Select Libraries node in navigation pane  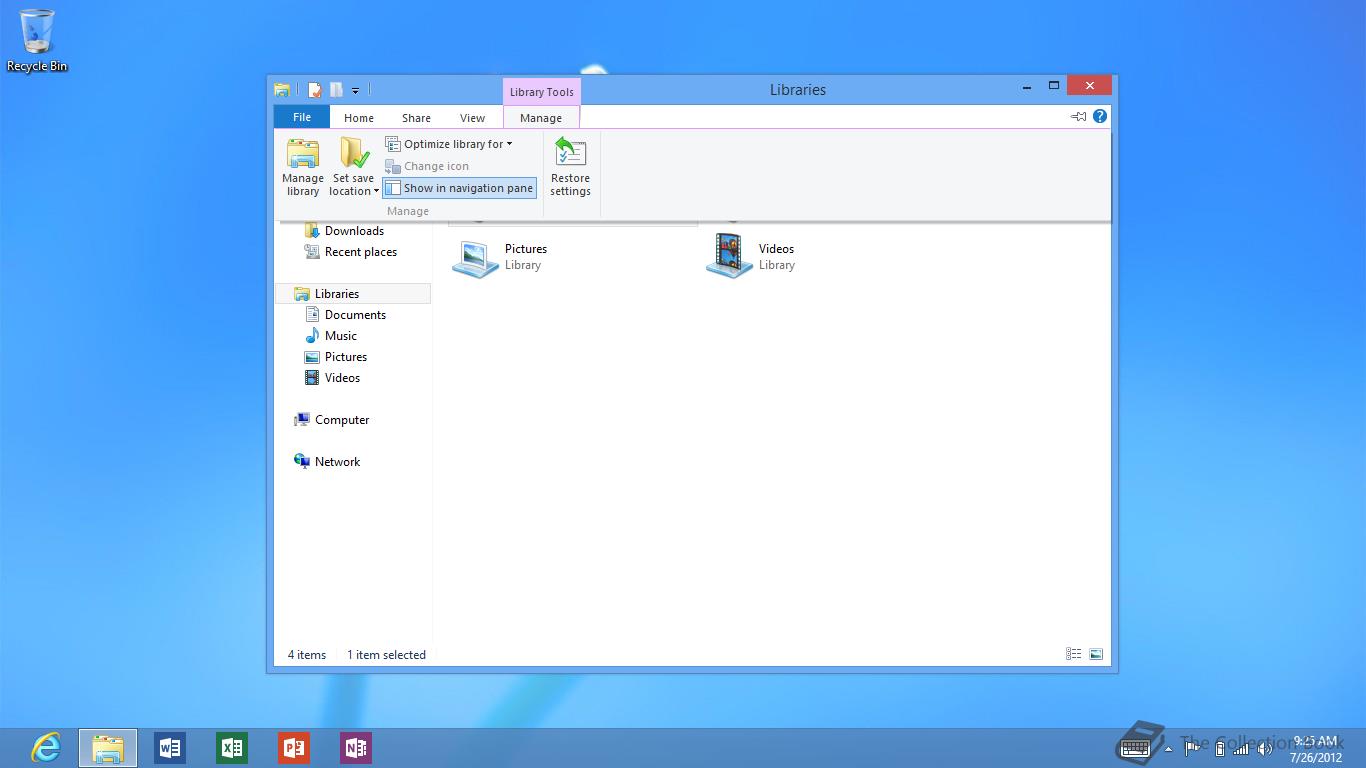pos(353,294)
